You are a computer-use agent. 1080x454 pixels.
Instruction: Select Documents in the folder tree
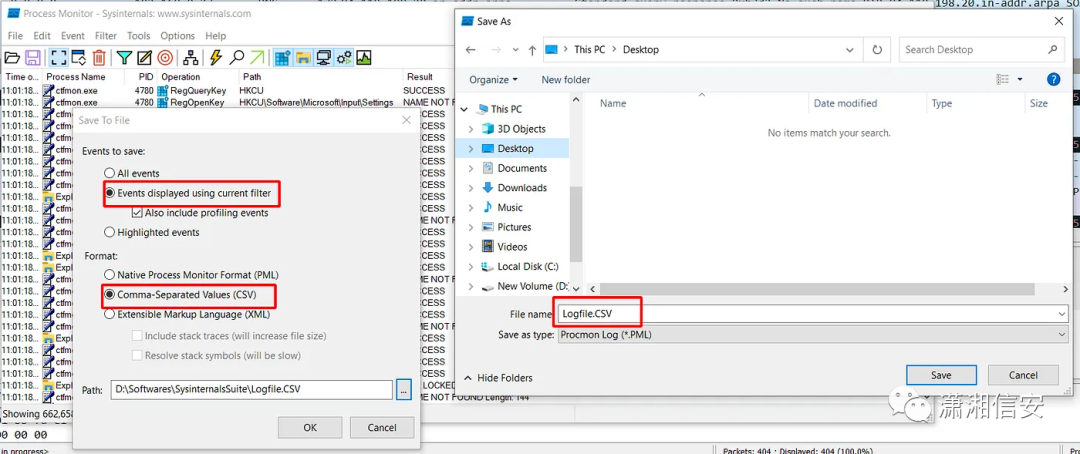click(522, 168)
